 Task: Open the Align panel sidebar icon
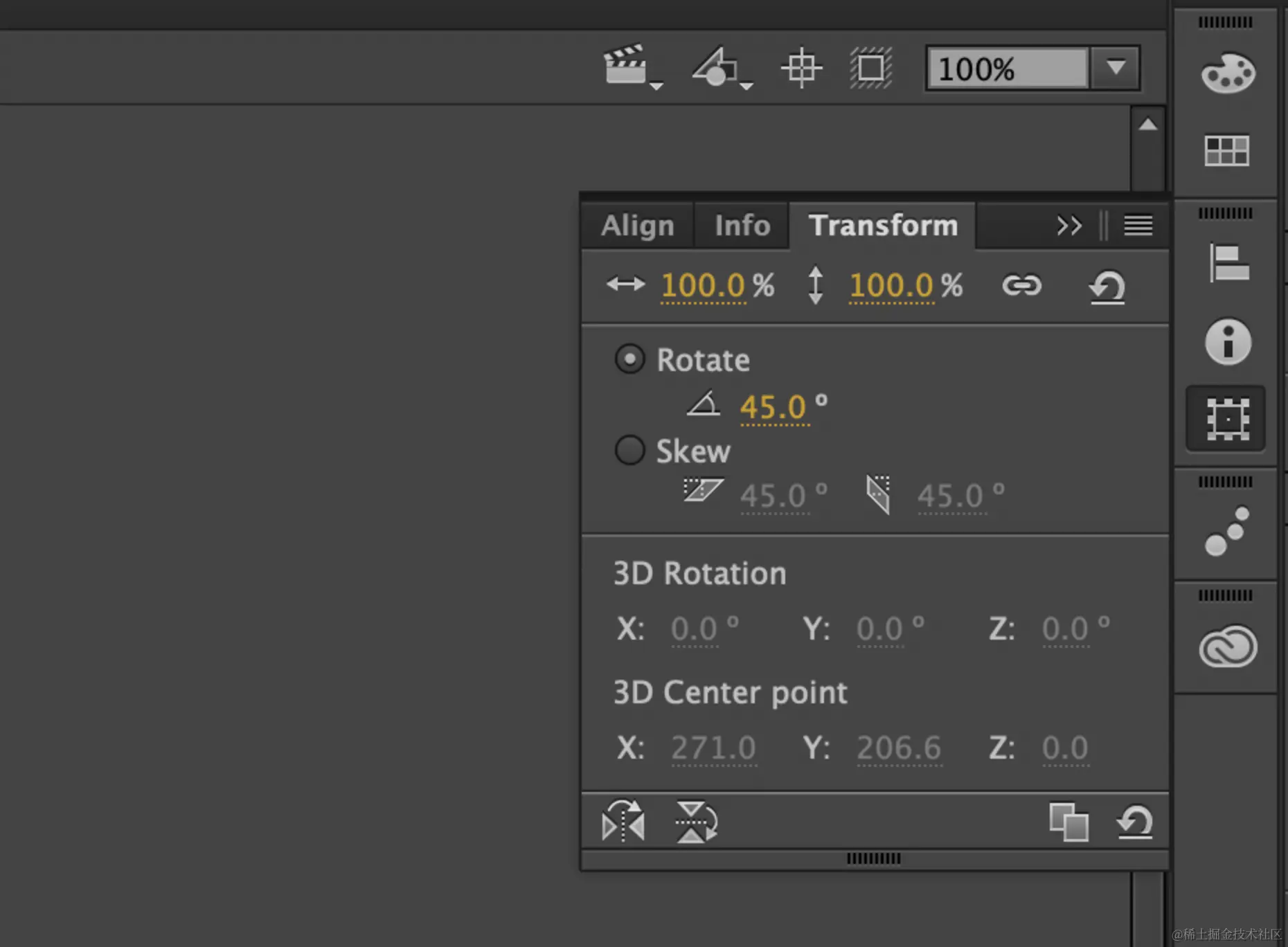click(x=1228, y=263)
